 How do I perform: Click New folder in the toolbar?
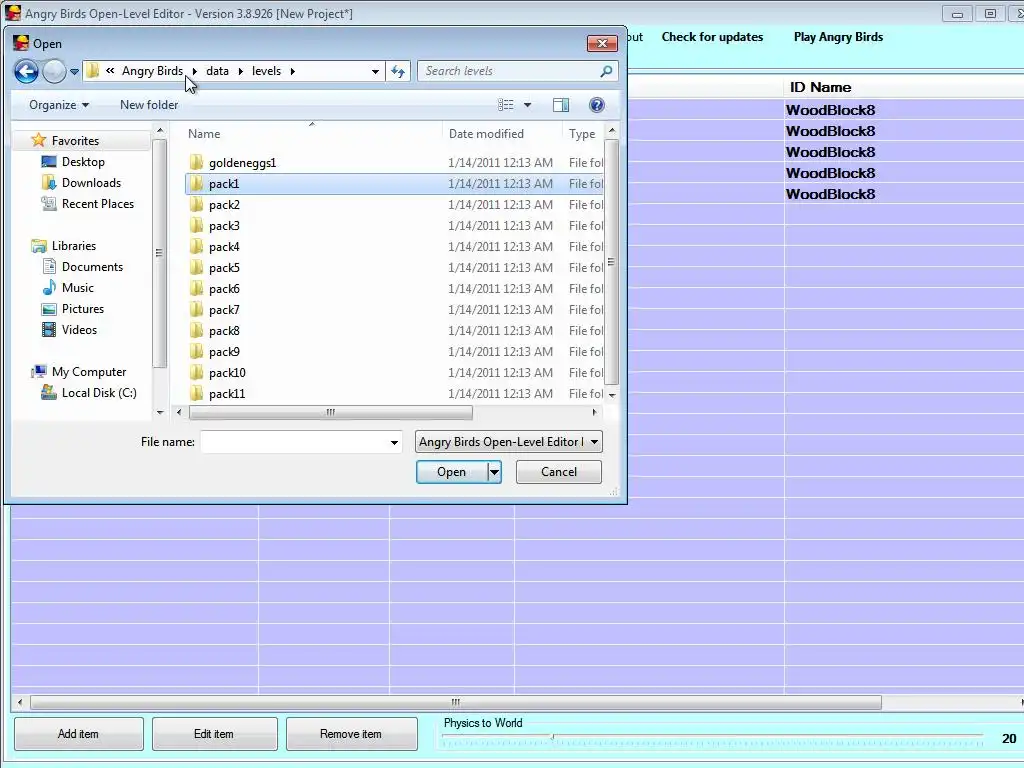click(x=149, y=105)
